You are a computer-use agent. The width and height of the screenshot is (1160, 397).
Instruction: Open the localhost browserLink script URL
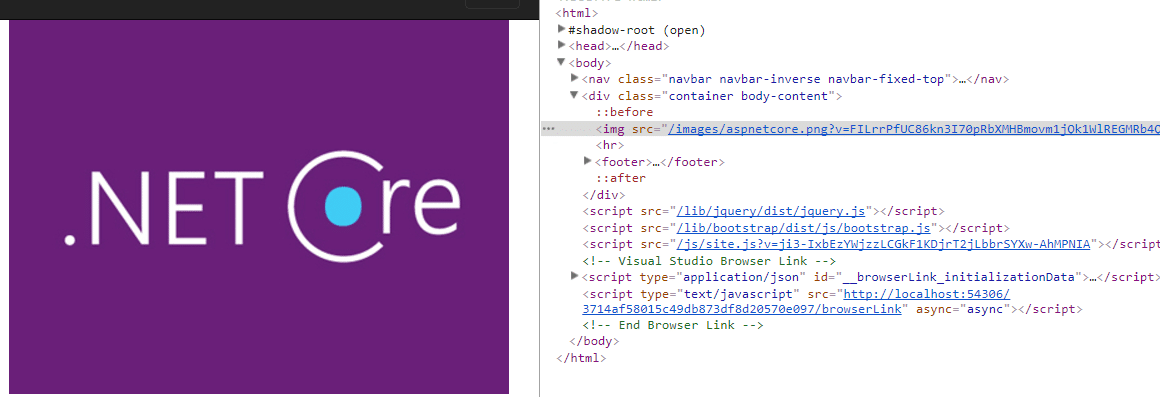[x=796, y=302]
